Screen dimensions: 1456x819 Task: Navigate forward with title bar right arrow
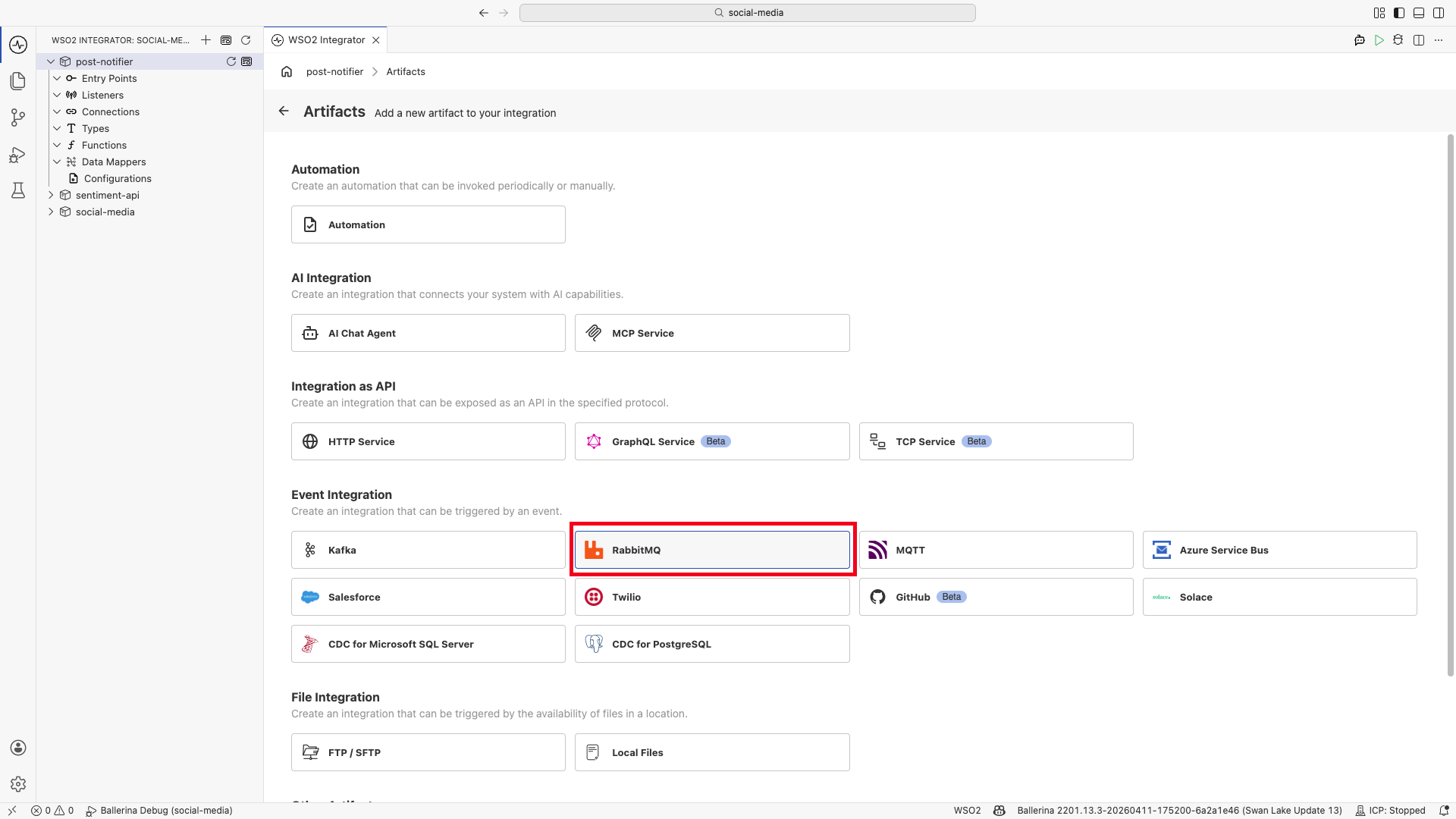tap(504, 13)
